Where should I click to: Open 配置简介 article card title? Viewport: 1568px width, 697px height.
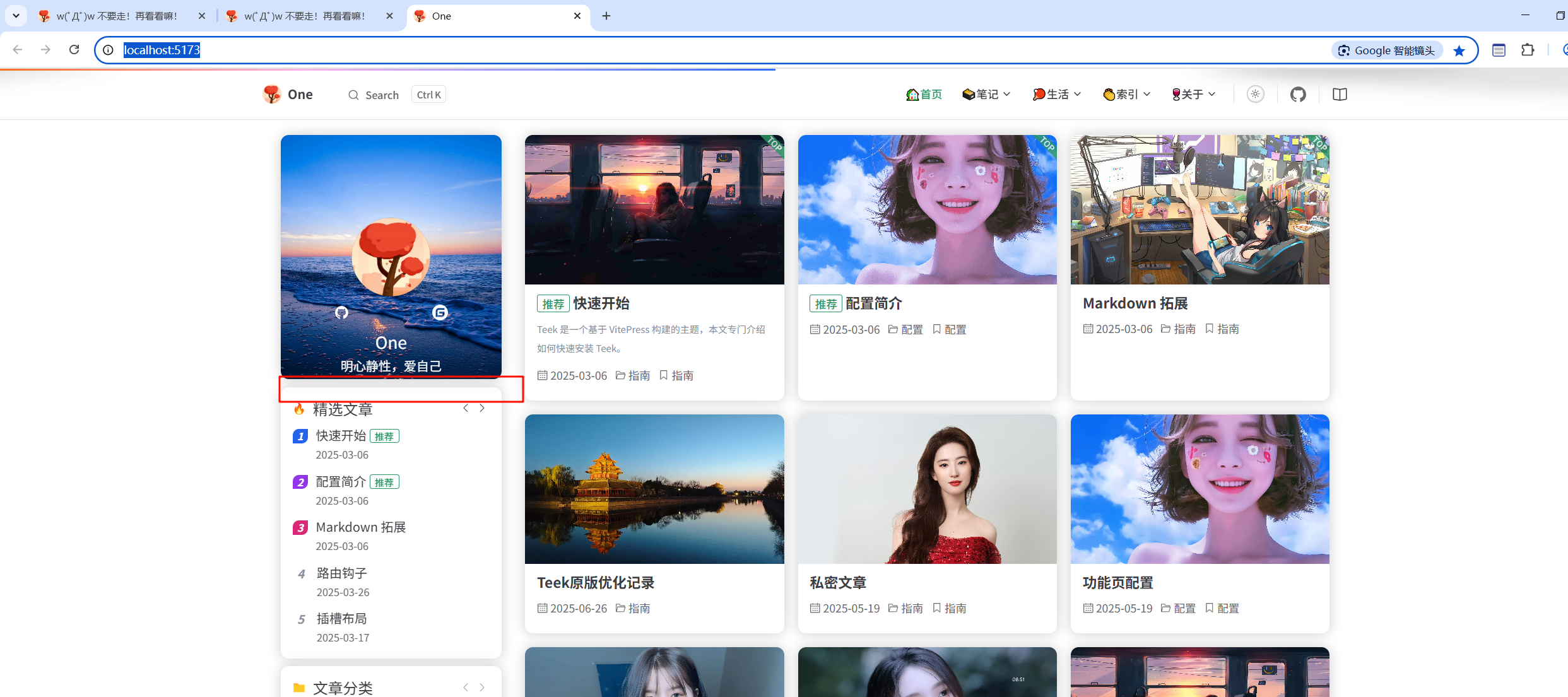click(x=874, y=303)
